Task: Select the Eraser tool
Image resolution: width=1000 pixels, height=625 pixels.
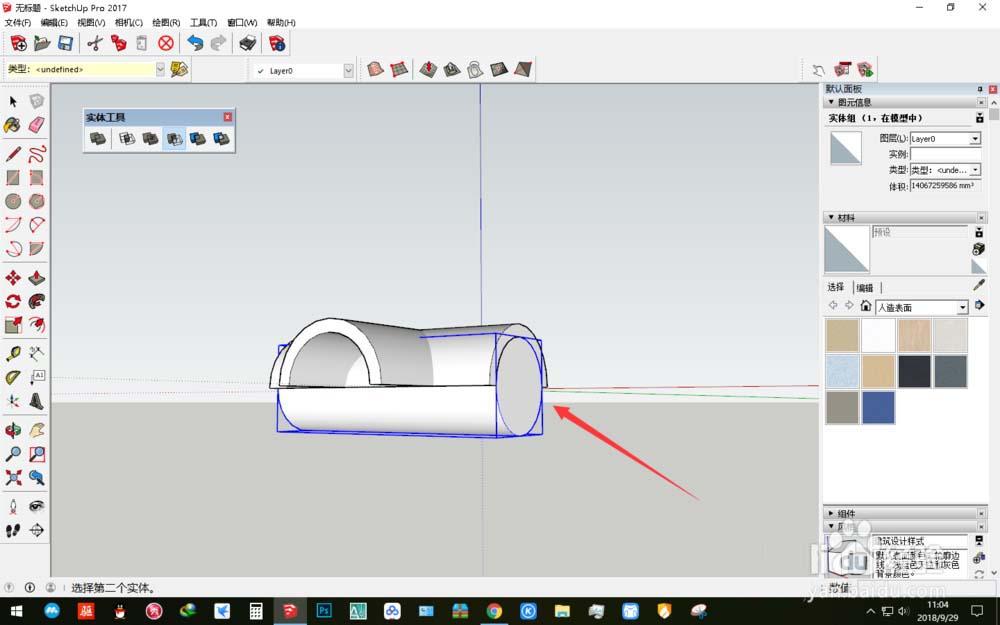Action: click(37, 125)
